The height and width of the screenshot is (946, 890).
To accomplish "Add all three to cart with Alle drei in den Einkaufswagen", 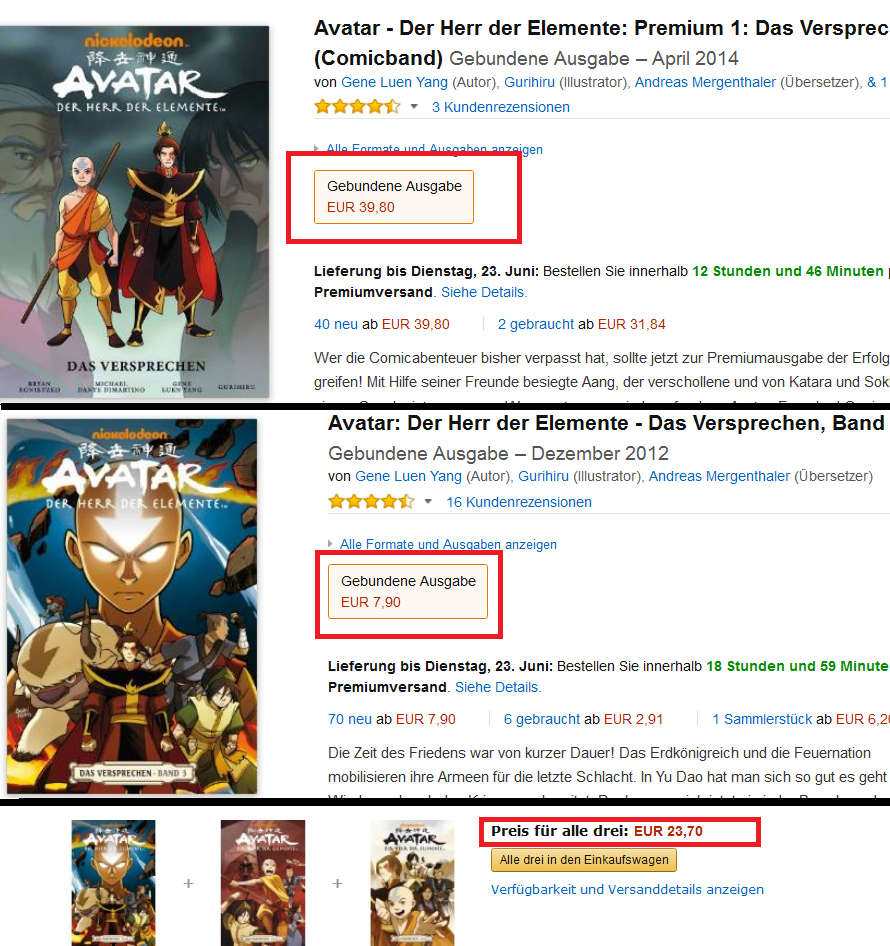I will pos(584,860).
